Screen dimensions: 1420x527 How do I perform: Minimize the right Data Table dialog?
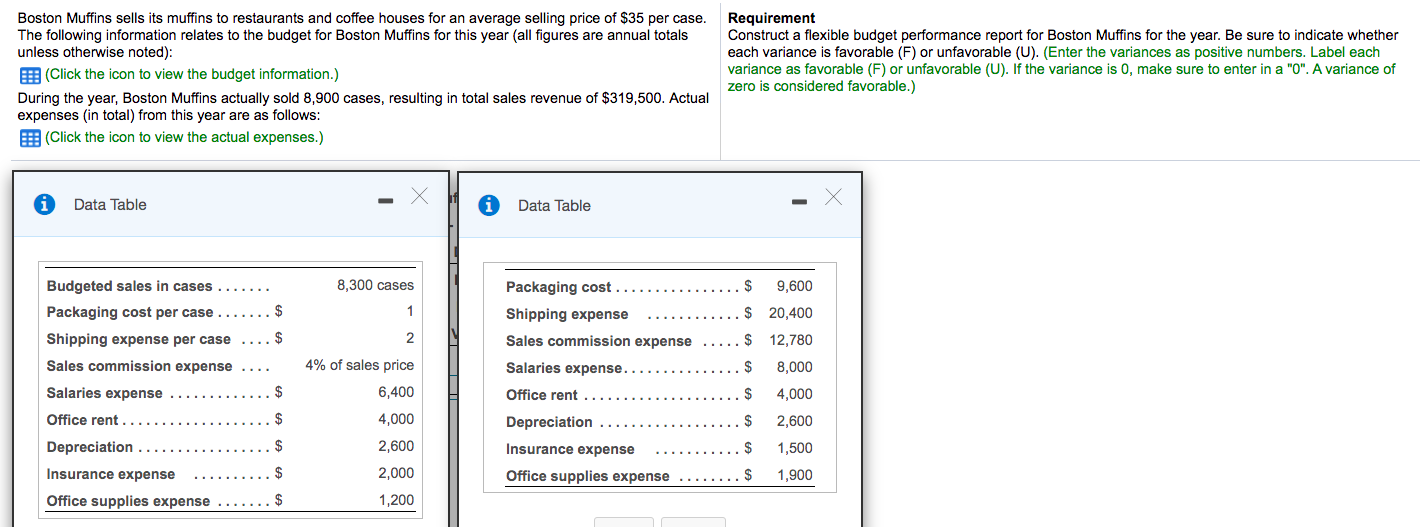[797, 203]
